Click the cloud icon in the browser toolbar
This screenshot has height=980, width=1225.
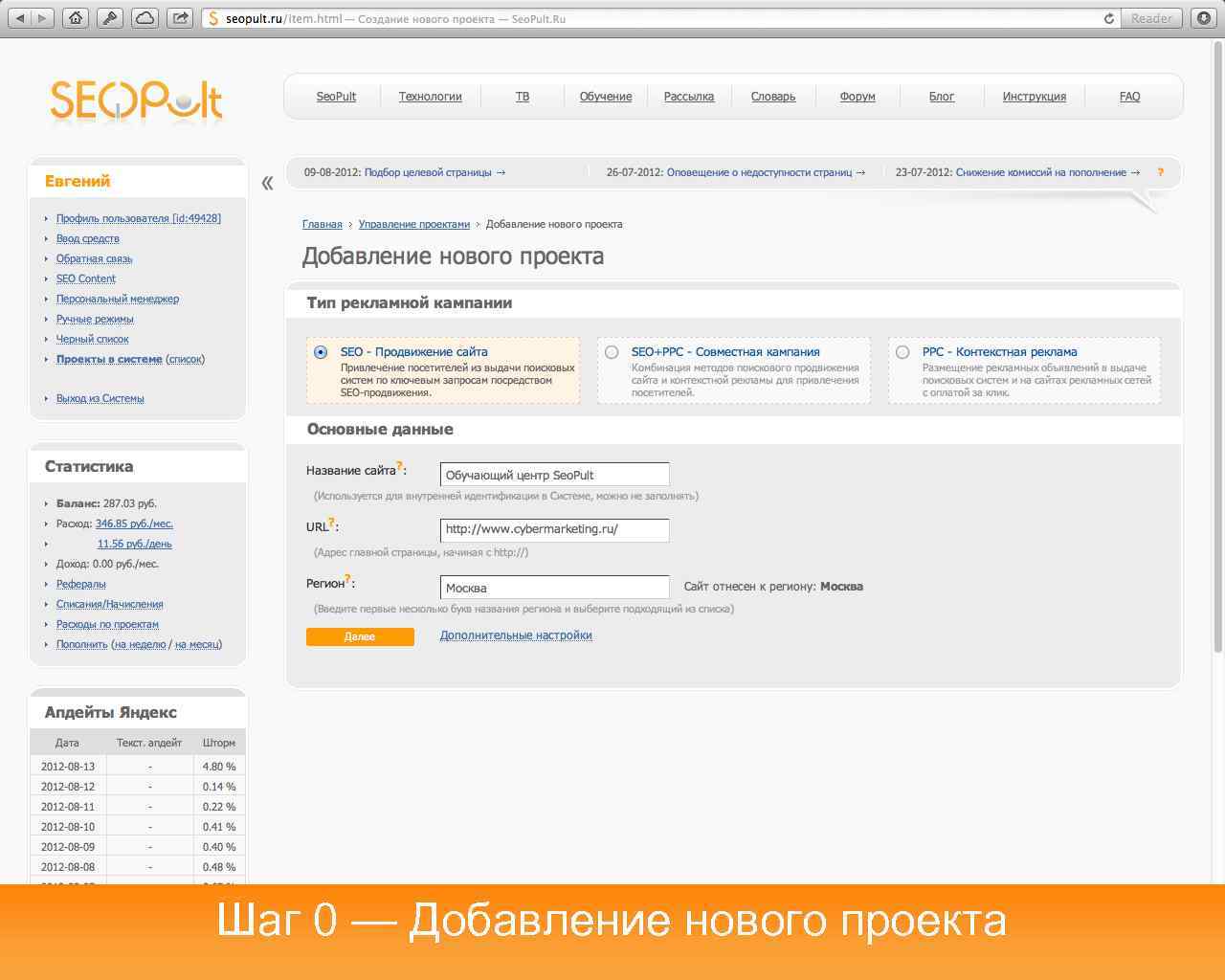pyautogui.click(x=145, y=17)
